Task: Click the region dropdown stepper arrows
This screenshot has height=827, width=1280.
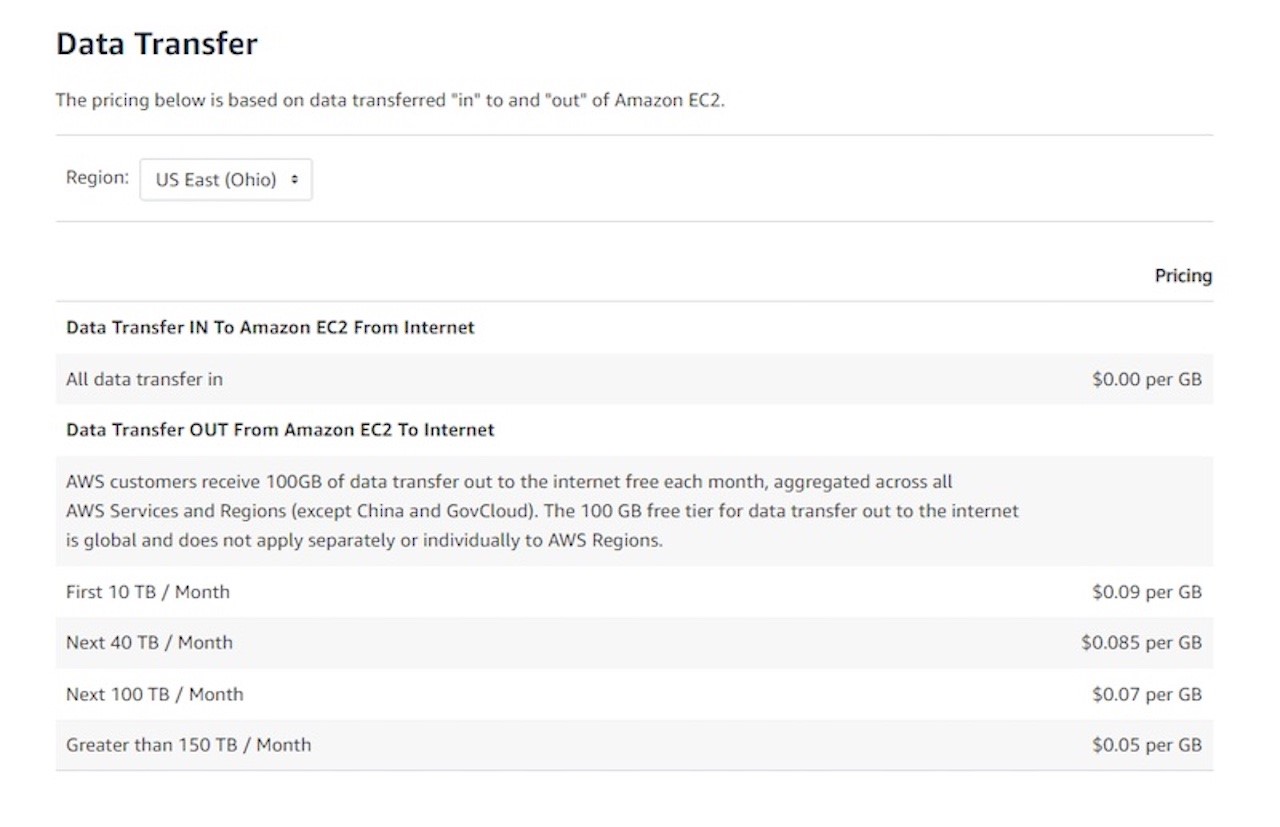Action: coord(296,179)
